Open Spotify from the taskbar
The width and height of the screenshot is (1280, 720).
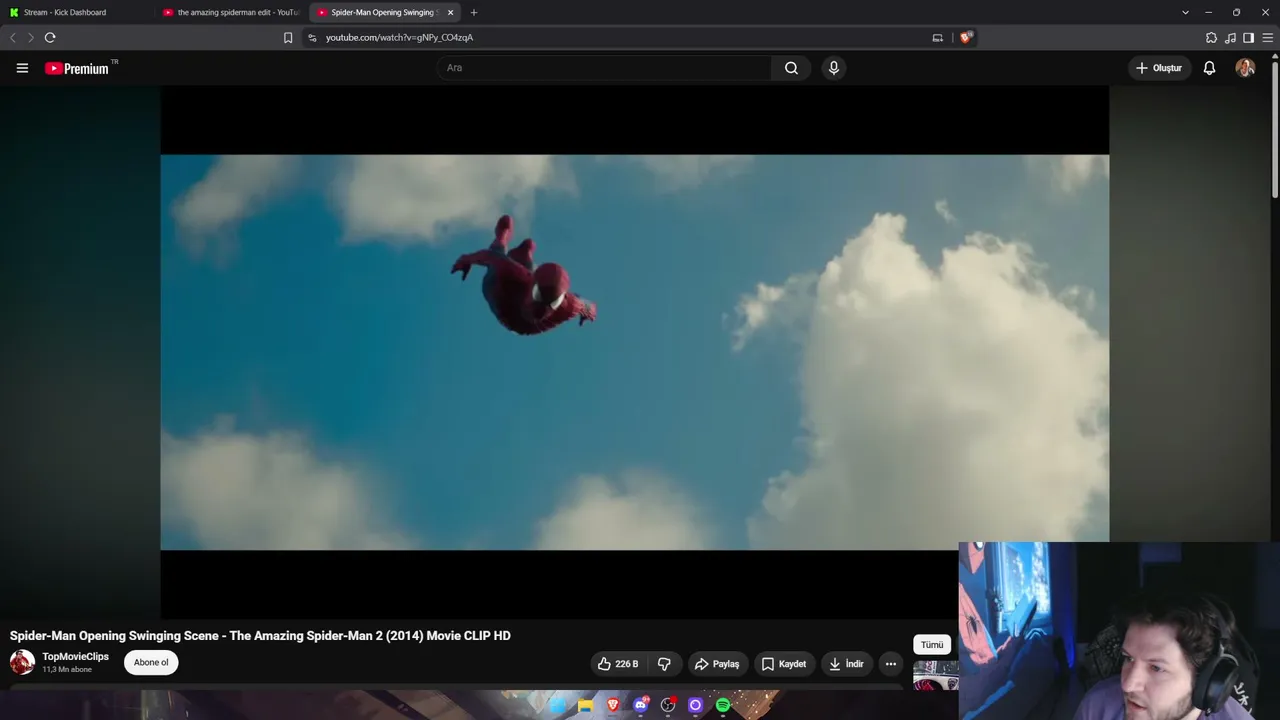click(x=723, y=705)
